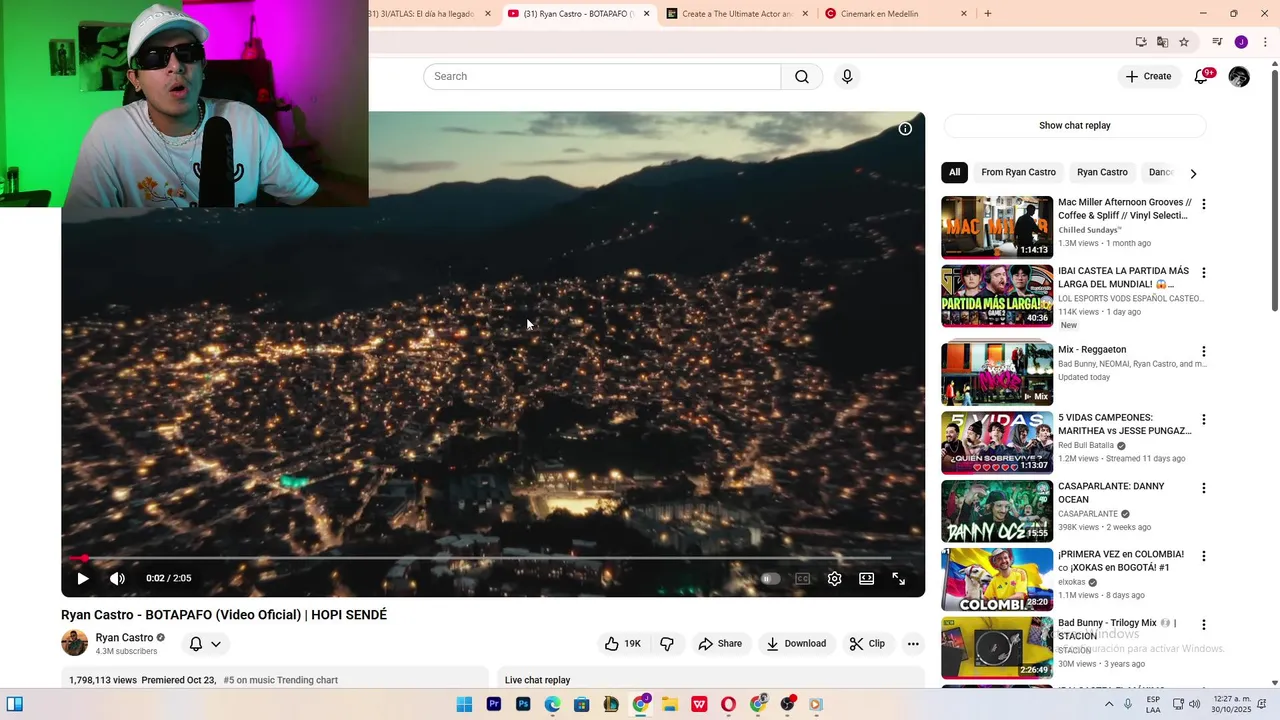Open the Chrome three-dot menu
This screenshot has height=720, width=1280.
coord(1265,42)
